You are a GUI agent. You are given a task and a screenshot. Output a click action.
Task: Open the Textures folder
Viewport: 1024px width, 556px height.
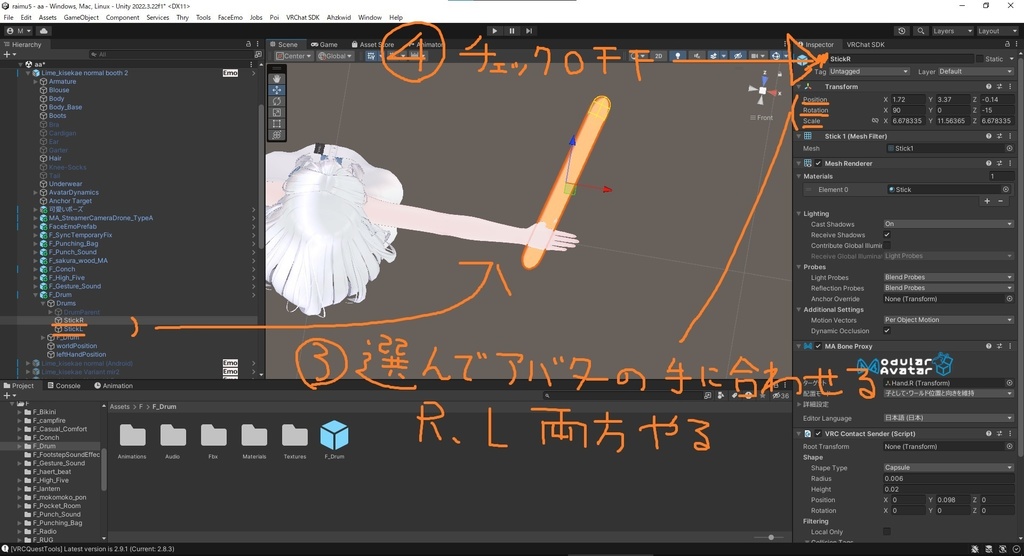(x=295, y=440)
